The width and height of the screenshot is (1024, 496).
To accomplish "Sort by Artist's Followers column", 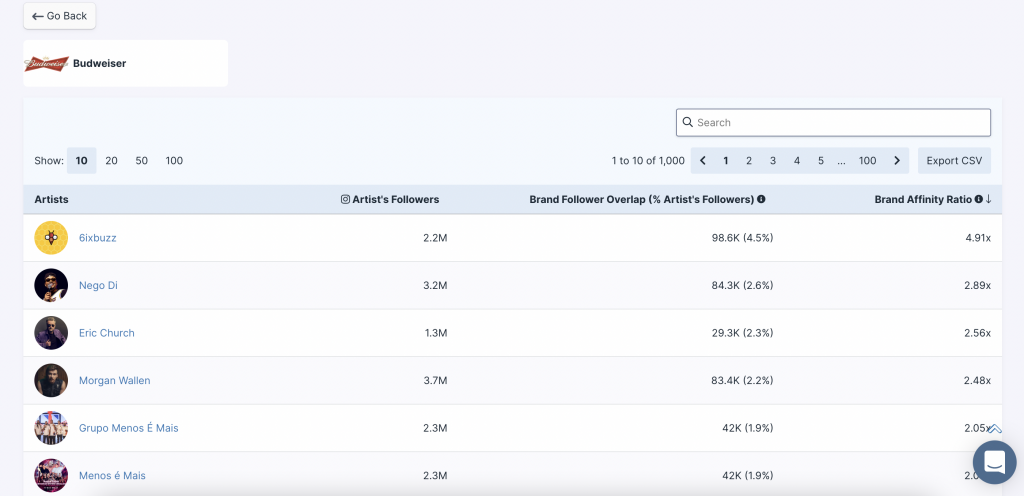I will point(396,200).
